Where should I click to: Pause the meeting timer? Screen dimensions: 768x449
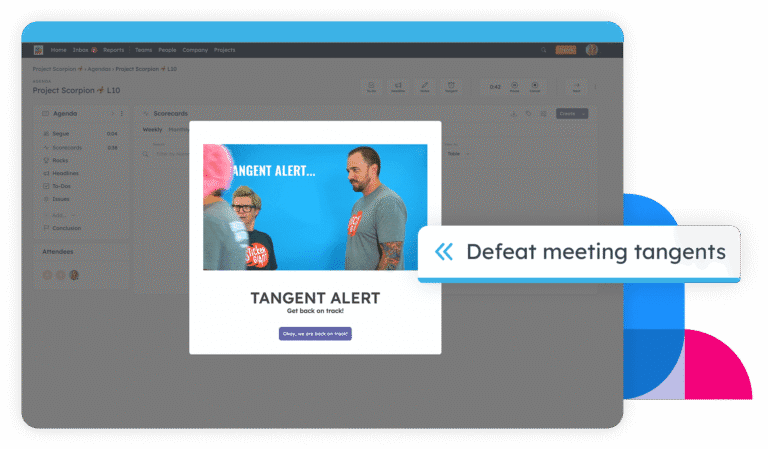(x=514, y=87)
